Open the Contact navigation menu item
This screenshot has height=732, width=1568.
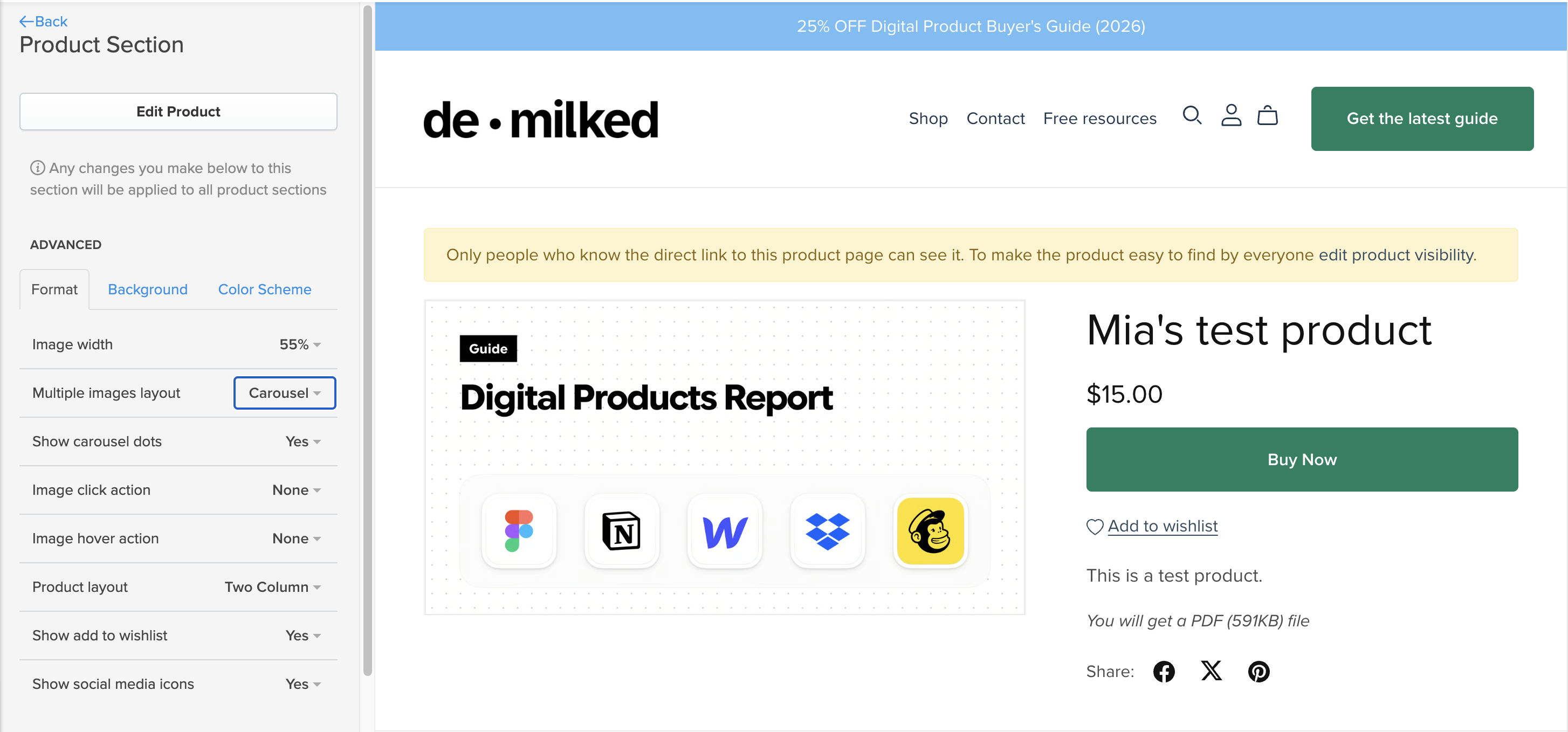995,119
